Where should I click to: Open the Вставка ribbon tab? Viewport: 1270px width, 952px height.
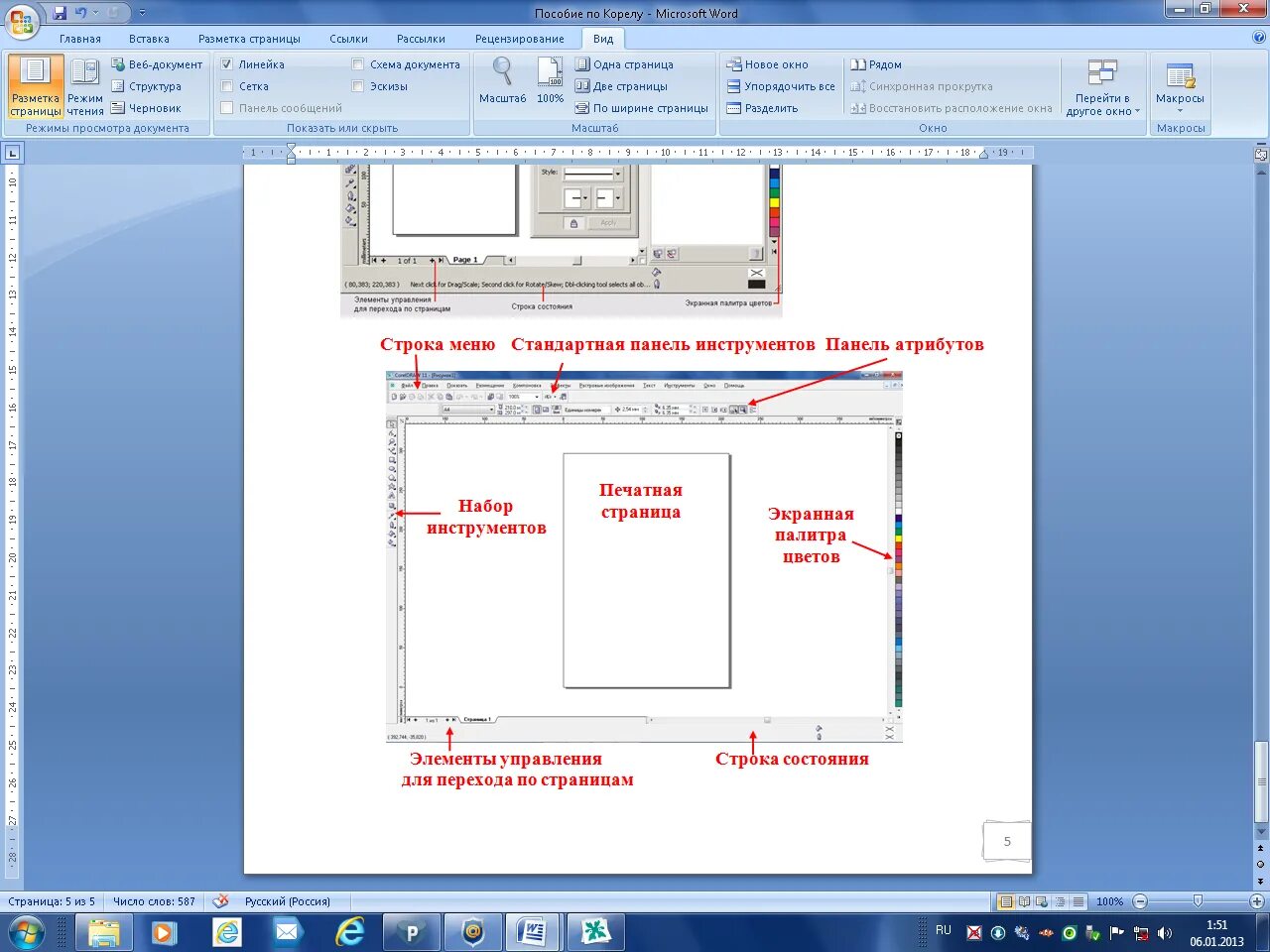[149, 39]
